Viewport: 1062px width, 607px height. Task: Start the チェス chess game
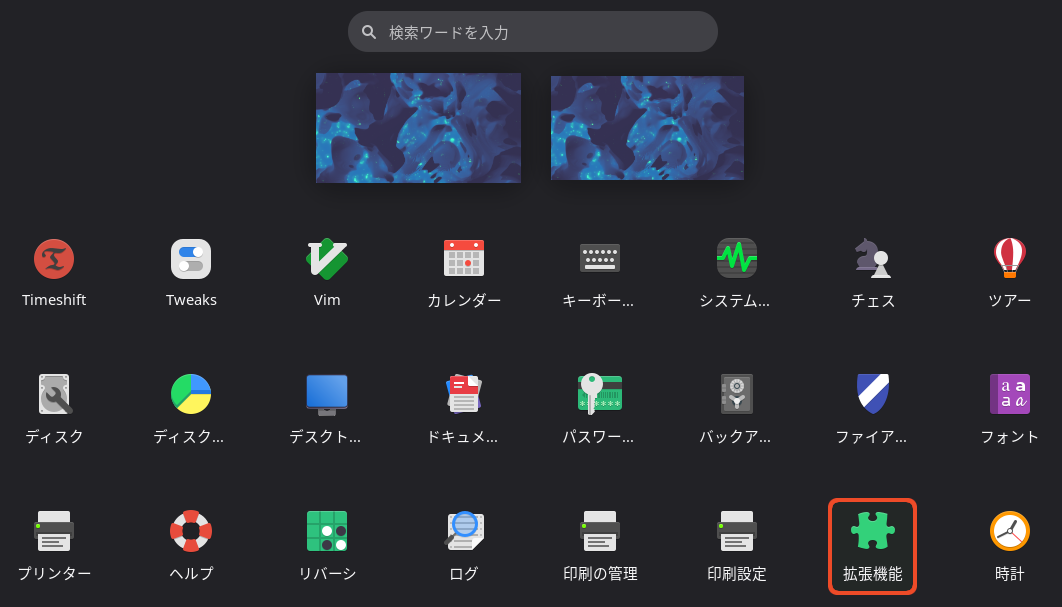click(873, 259)
